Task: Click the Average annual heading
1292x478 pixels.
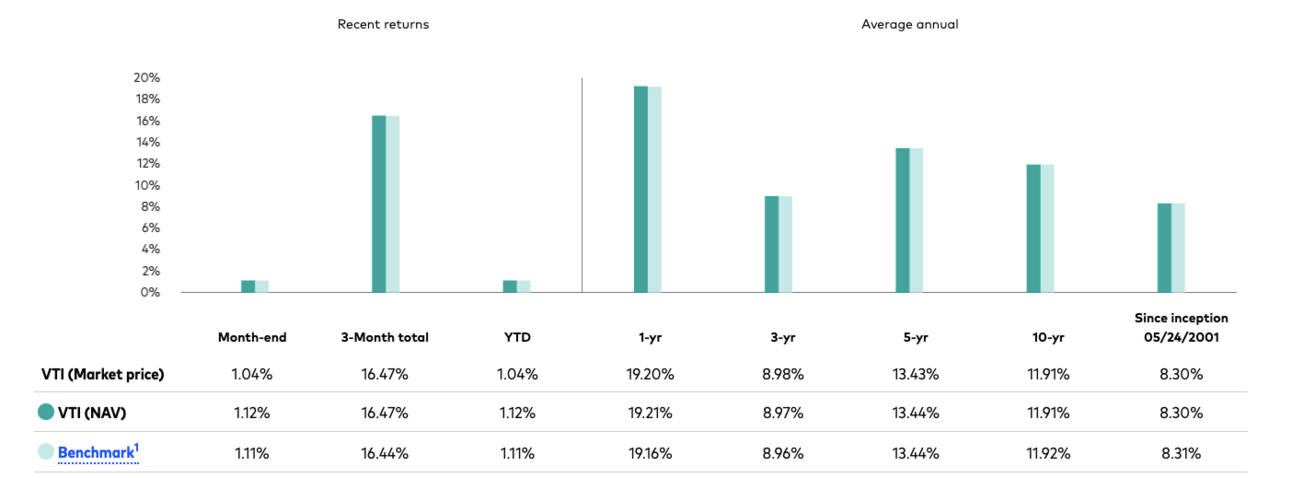Action: point(909,24)
